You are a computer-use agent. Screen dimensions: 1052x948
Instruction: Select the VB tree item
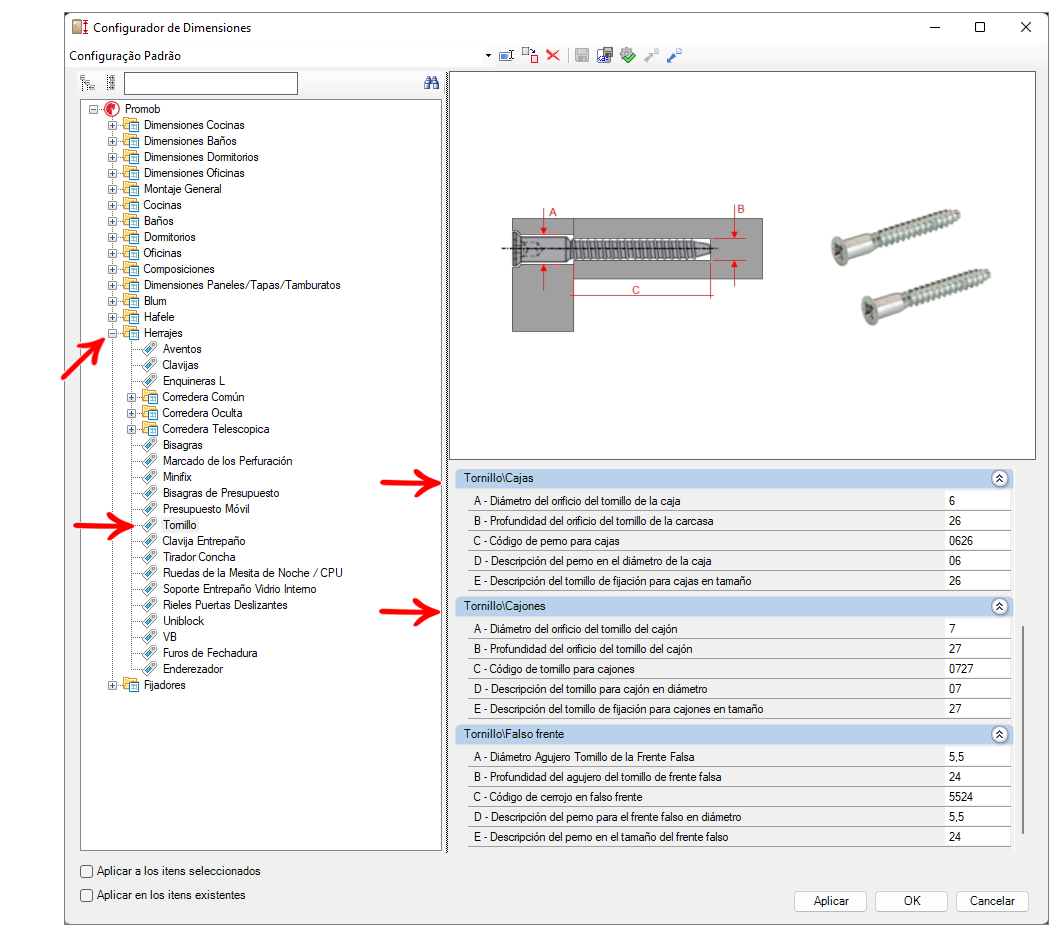[170, 637]
